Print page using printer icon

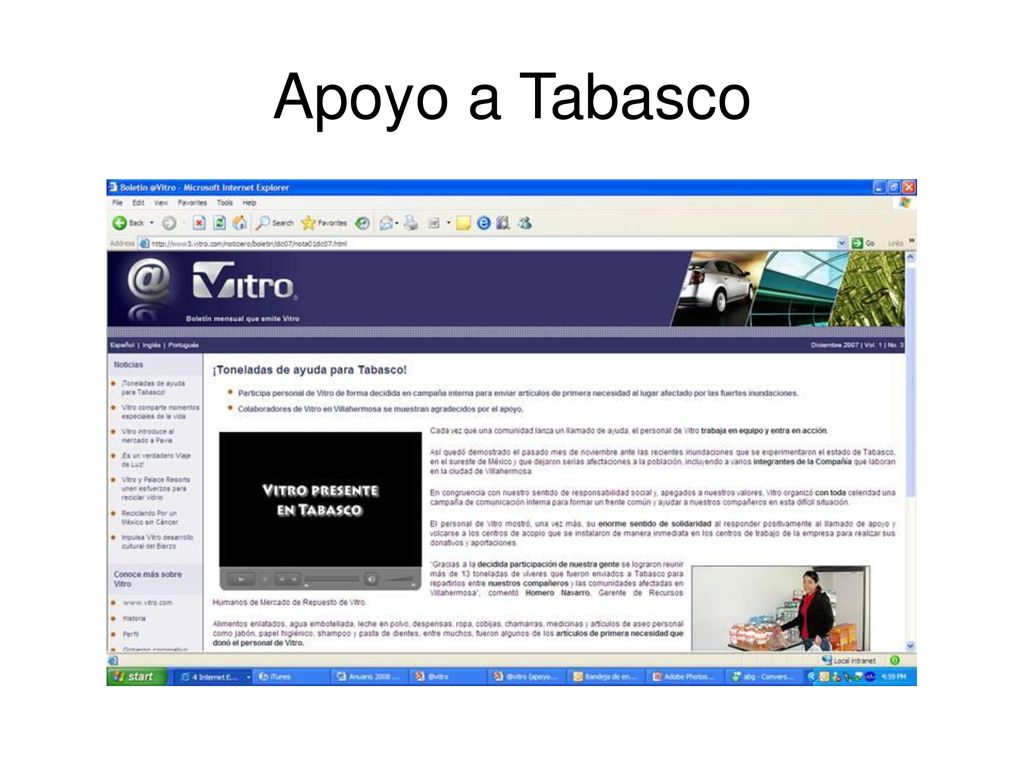pyautogui.click(x=411, y=223)
